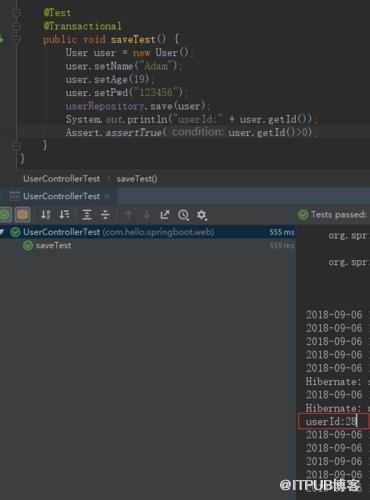
Task: Click the first 'org.spr' console line
Action: tap(348, 235)
